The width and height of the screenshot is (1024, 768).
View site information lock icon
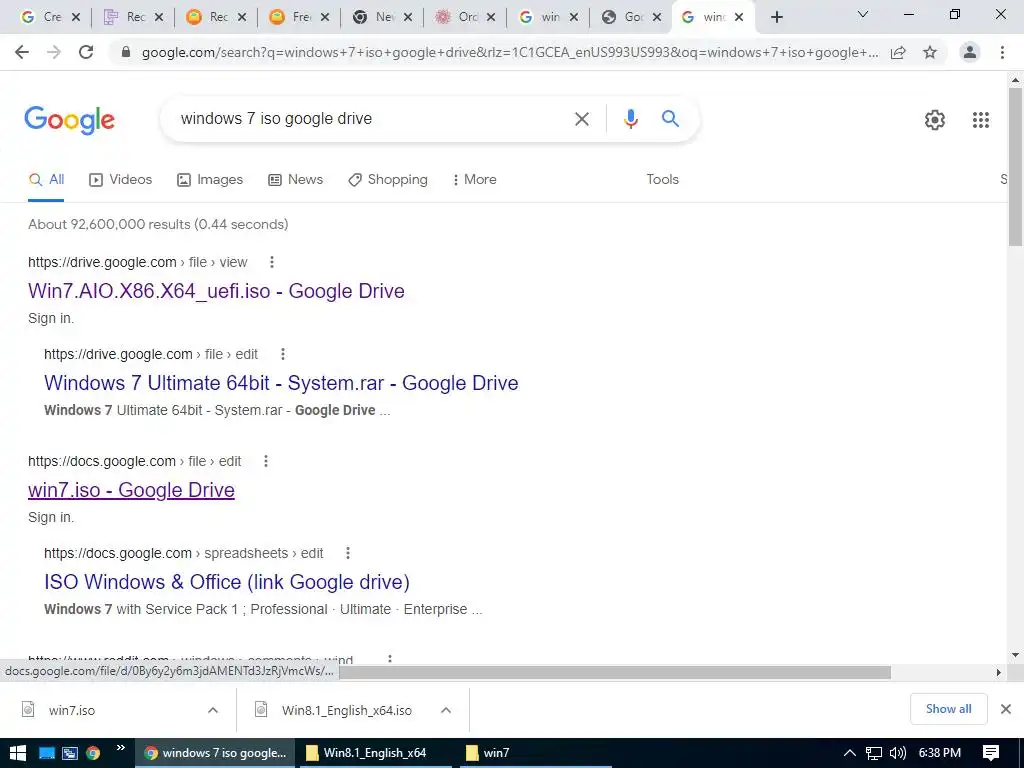coord(126,52)
